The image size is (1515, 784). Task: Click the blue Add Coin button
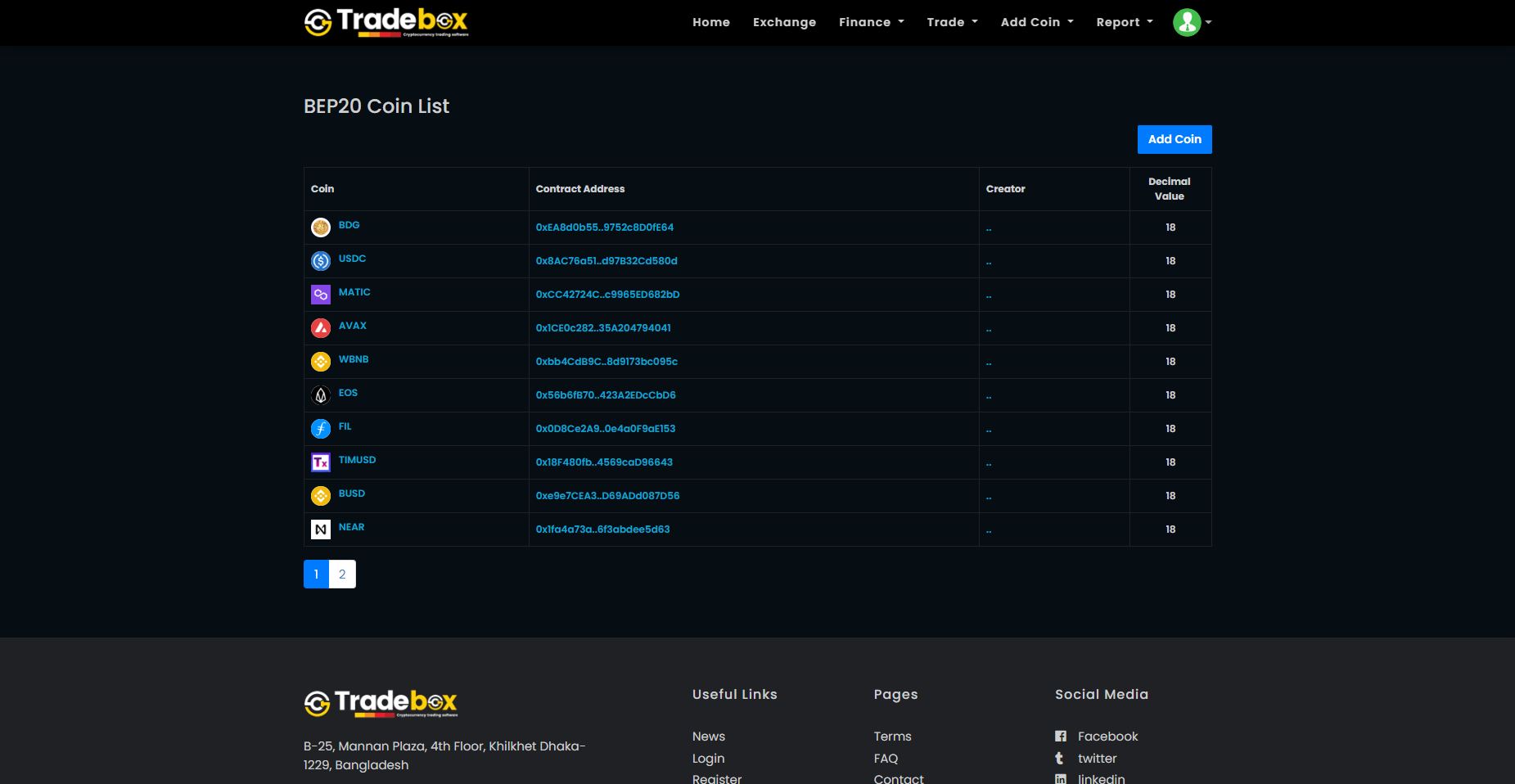coord(1175,139)
